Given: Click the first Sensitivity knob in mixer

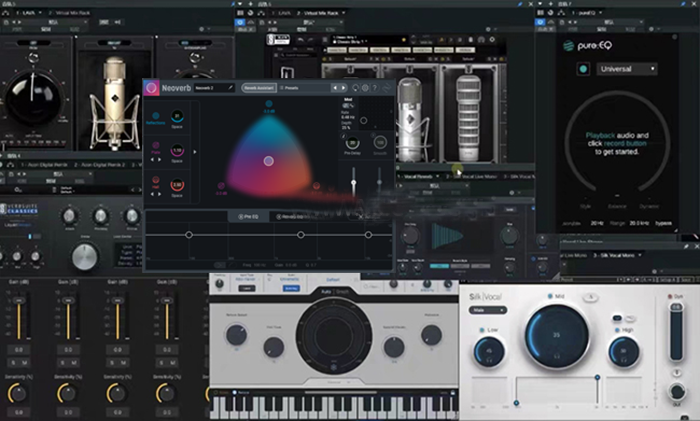Looking at the screenshot, I should point(17,393).
